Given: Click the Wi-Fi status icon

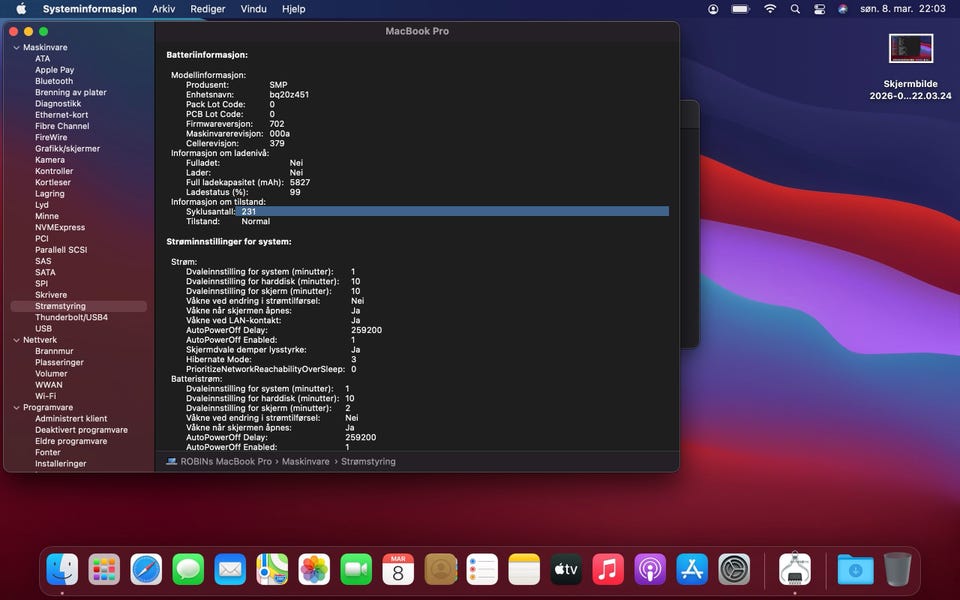Looking at the screenshot, I should [x=769, y=8].
